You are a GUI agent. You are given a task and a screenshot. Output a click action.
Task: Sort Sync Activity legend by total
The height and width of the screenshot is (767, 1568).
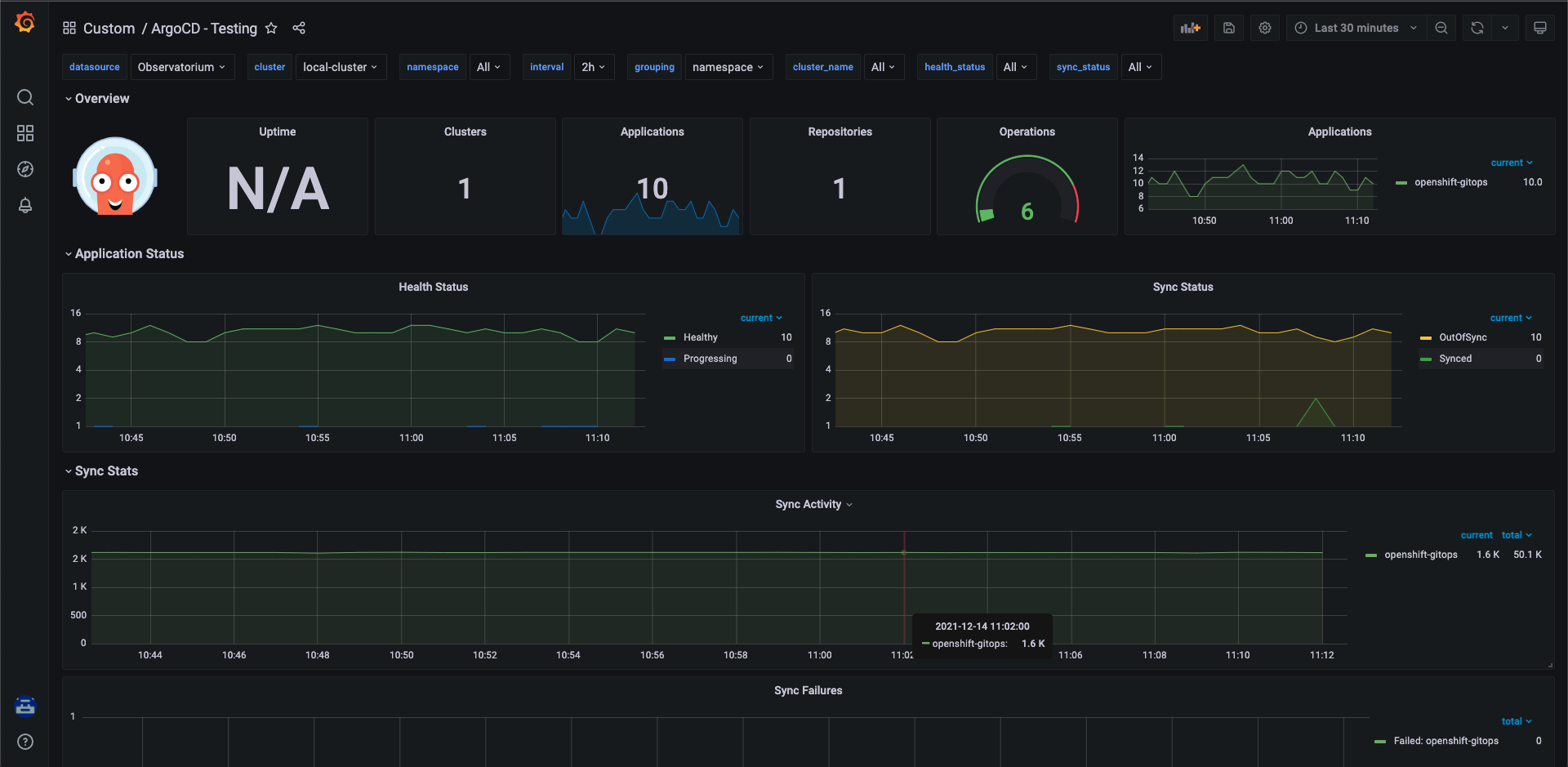tap(1517, 535)
